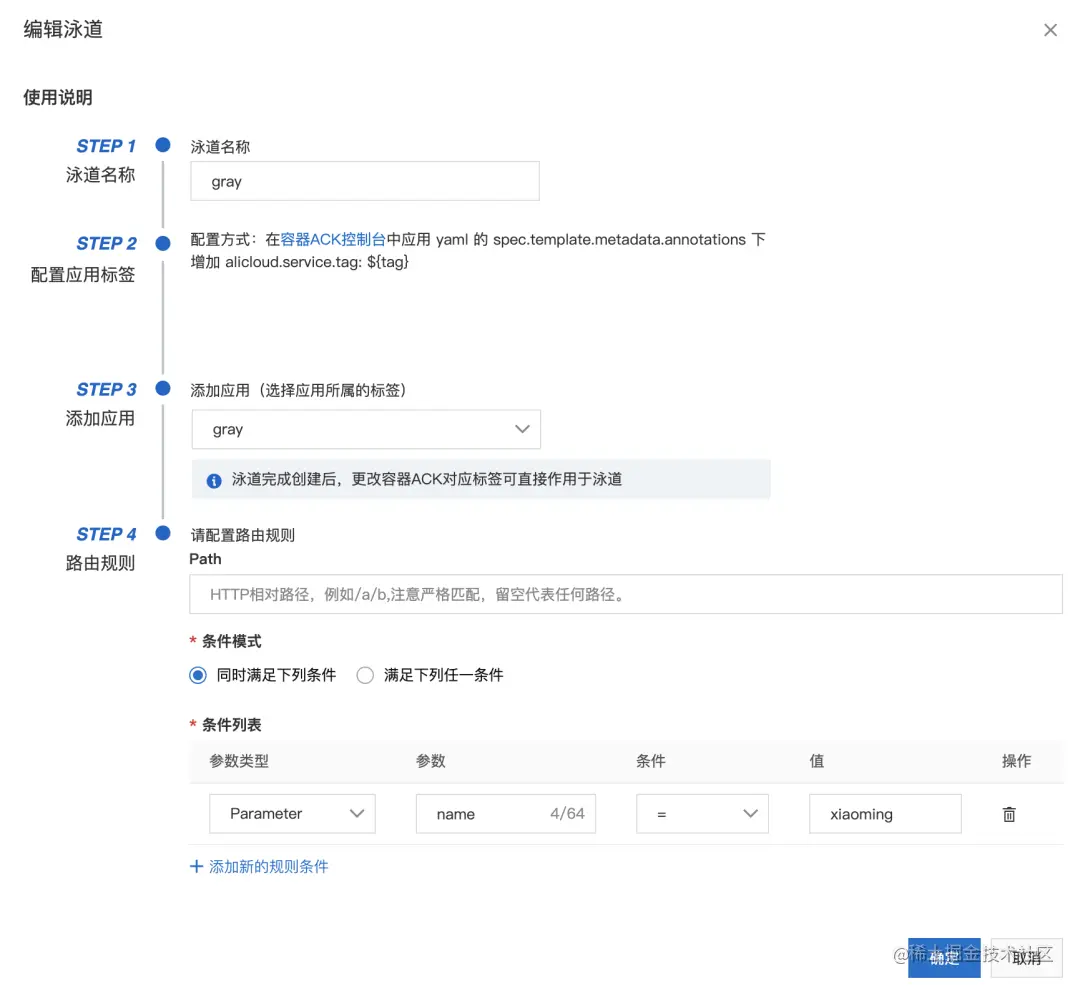
Task: Click the 条件模式 label
Action: 231,641
